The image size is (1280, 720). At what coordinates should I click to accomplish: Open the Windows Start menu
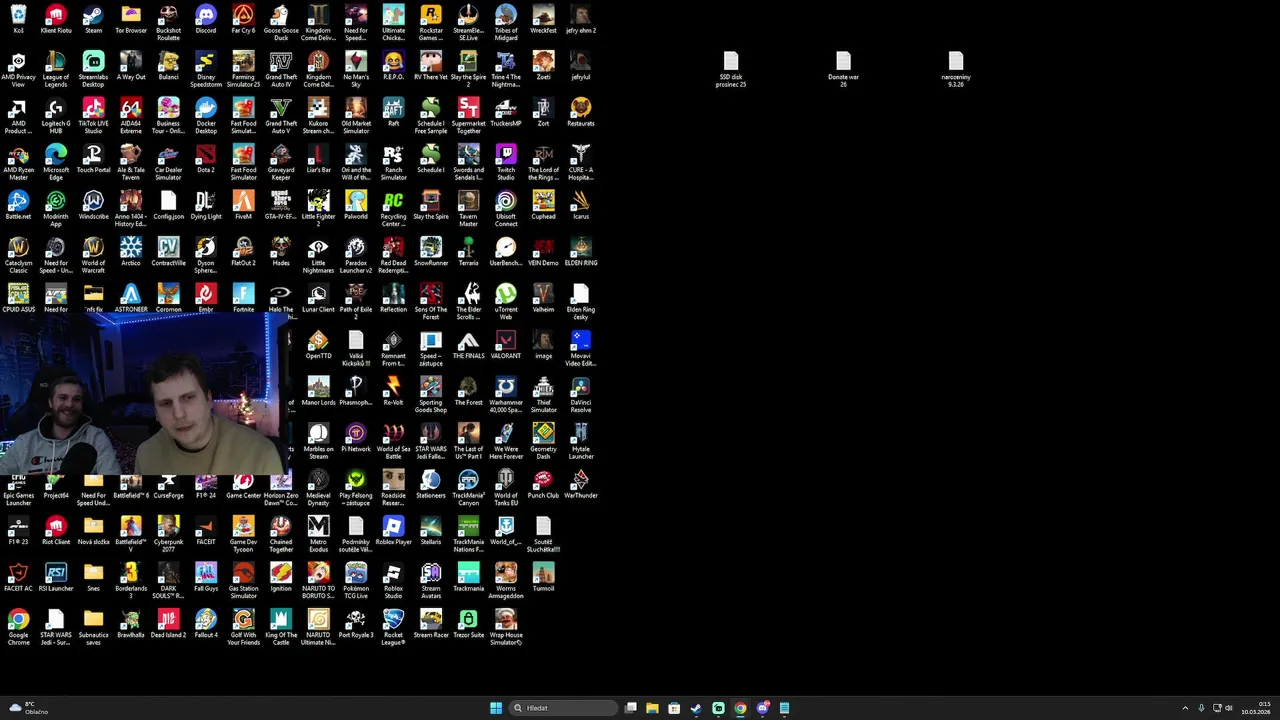click(x=496, y=708)
